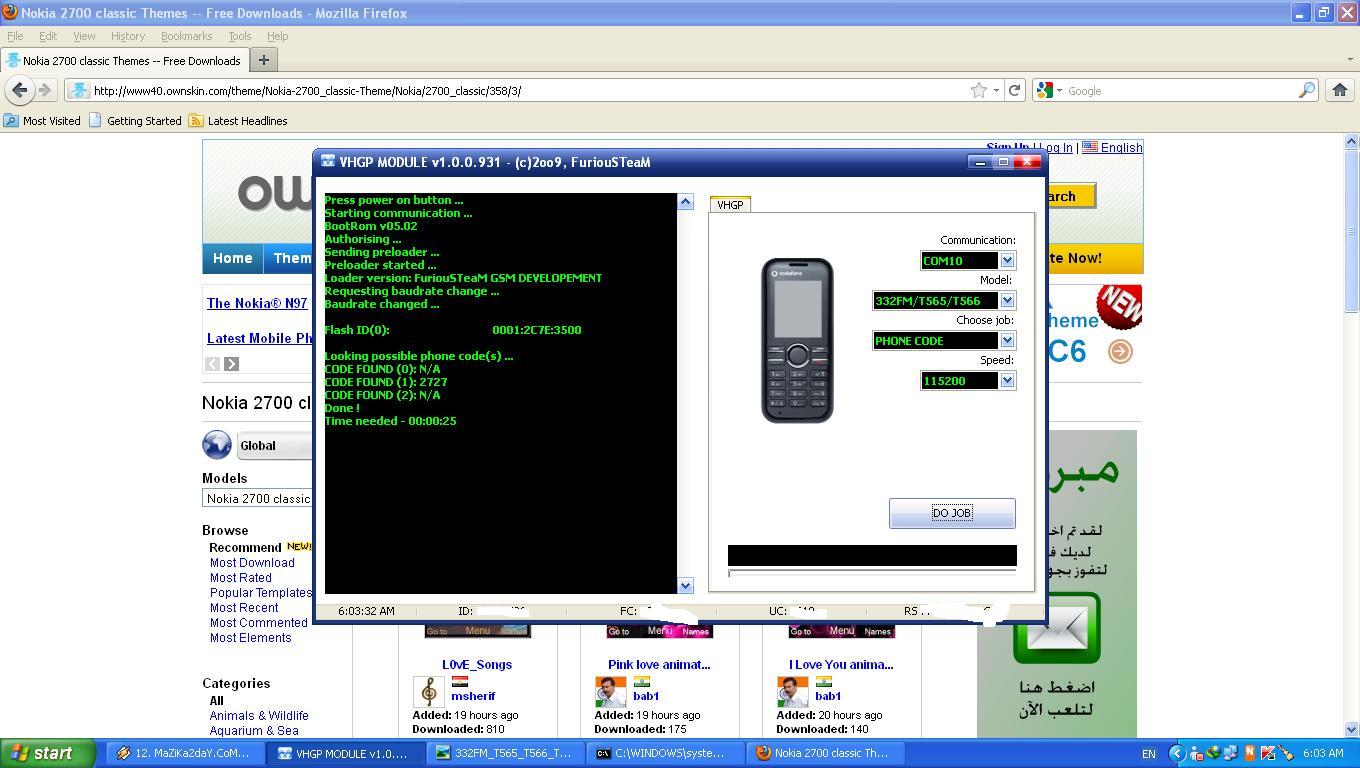Viewport: 1360px width, 768px height.
Task: Open the Bookmarks menu in Firefox
Action: [x=186, y=36]
